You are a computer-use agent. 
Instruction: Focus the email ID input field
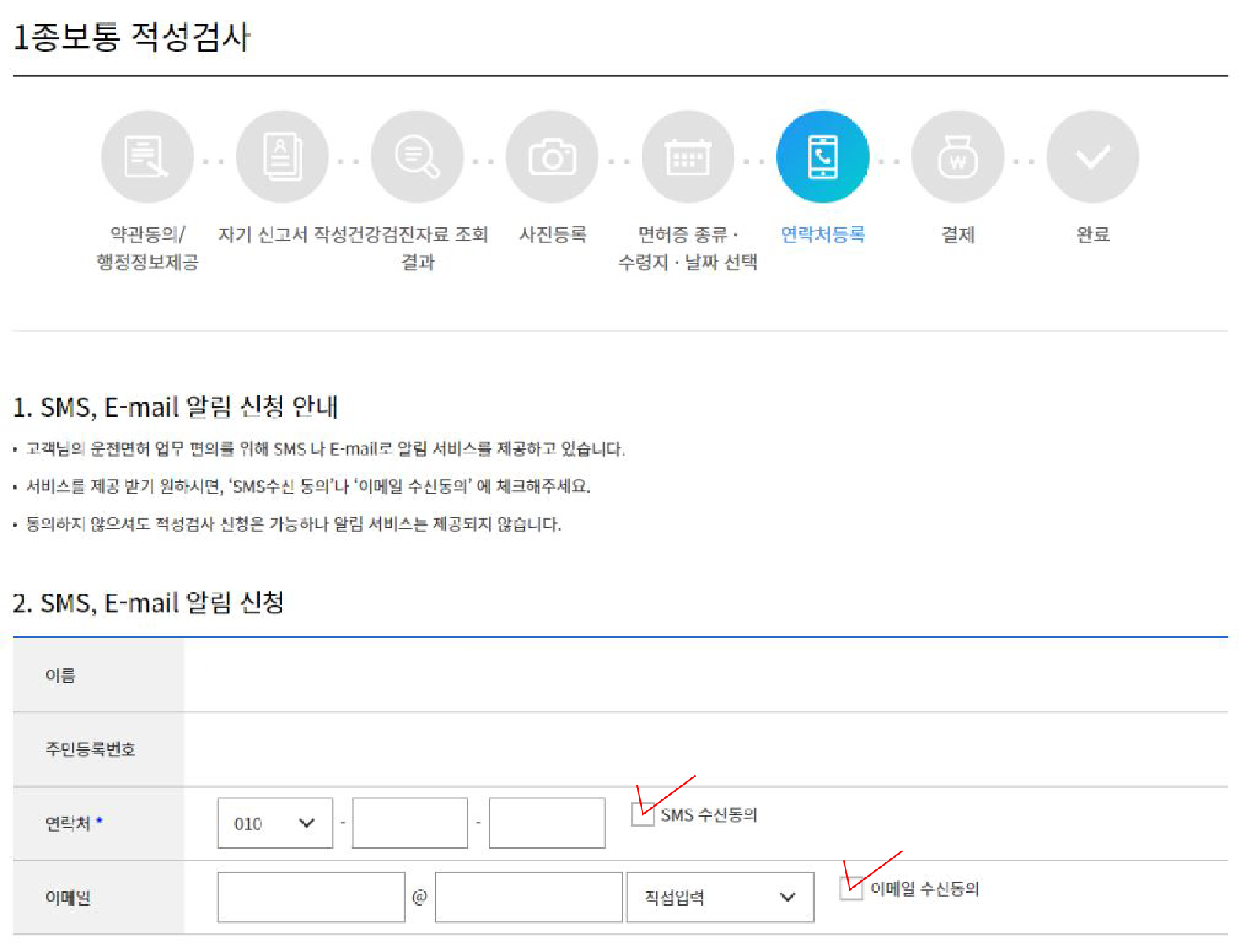pos(311,897)
